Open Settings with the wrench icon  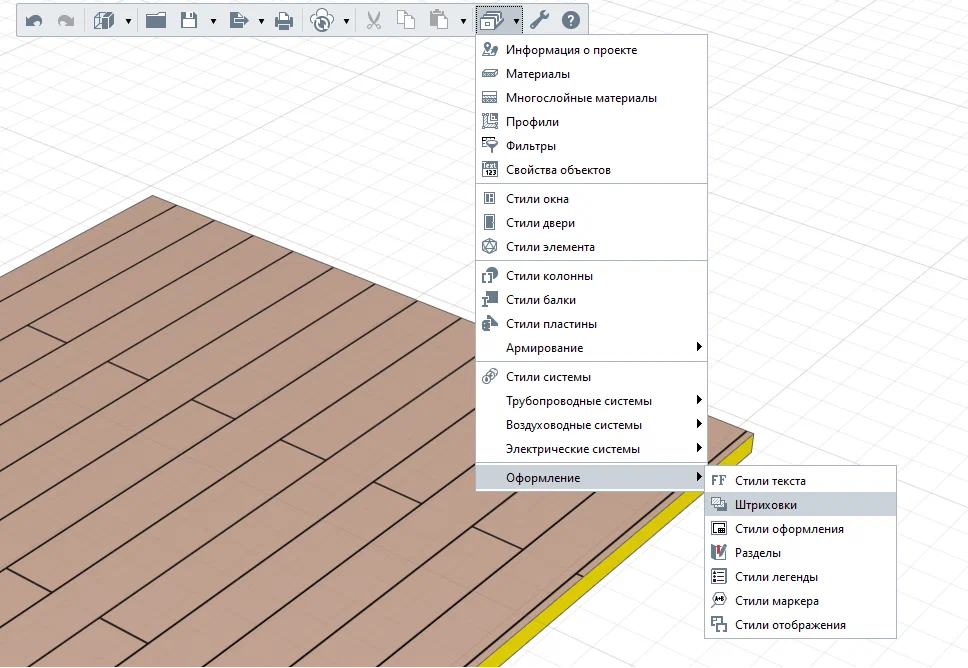tap(540, 20)
